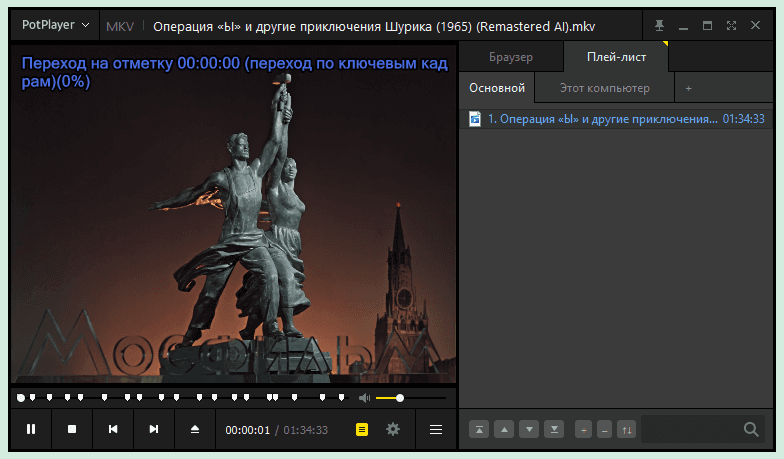
Task: Skip to the previous track
Action: click(x=113, y=429)
